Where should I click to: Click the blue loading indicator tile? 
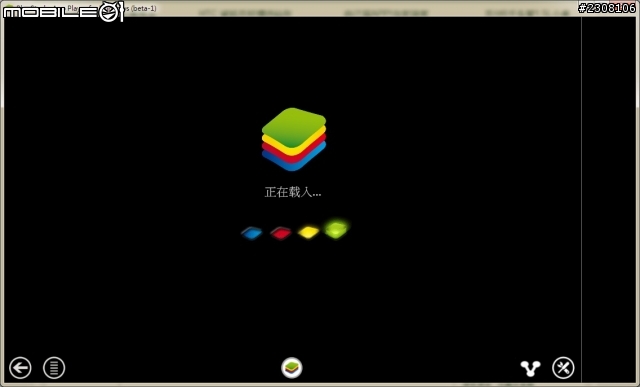tap(252, 233)
